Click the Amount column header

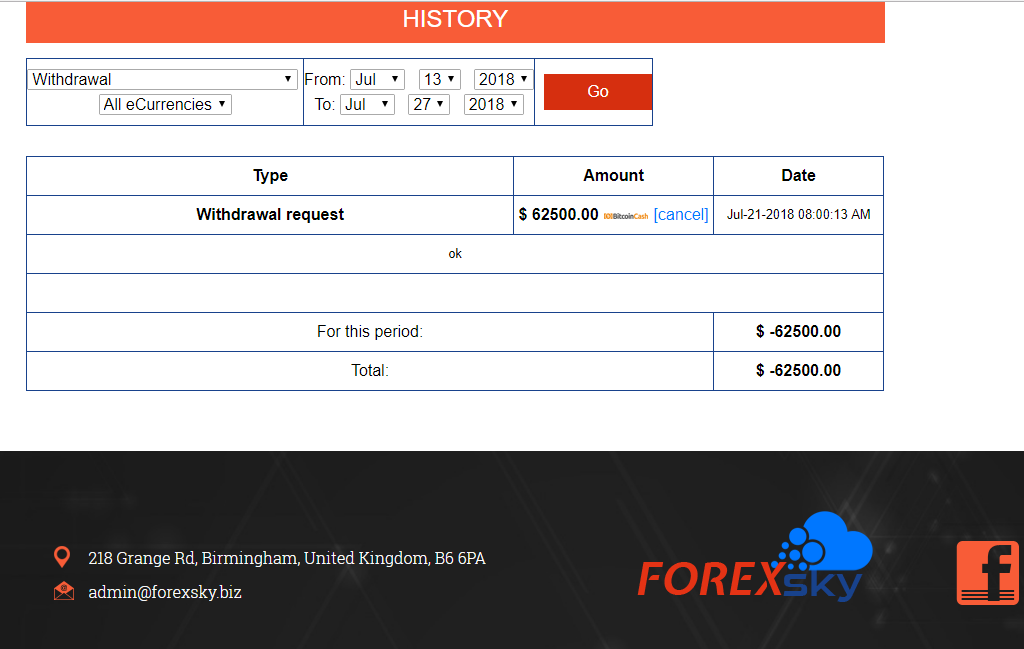[613, 175]
